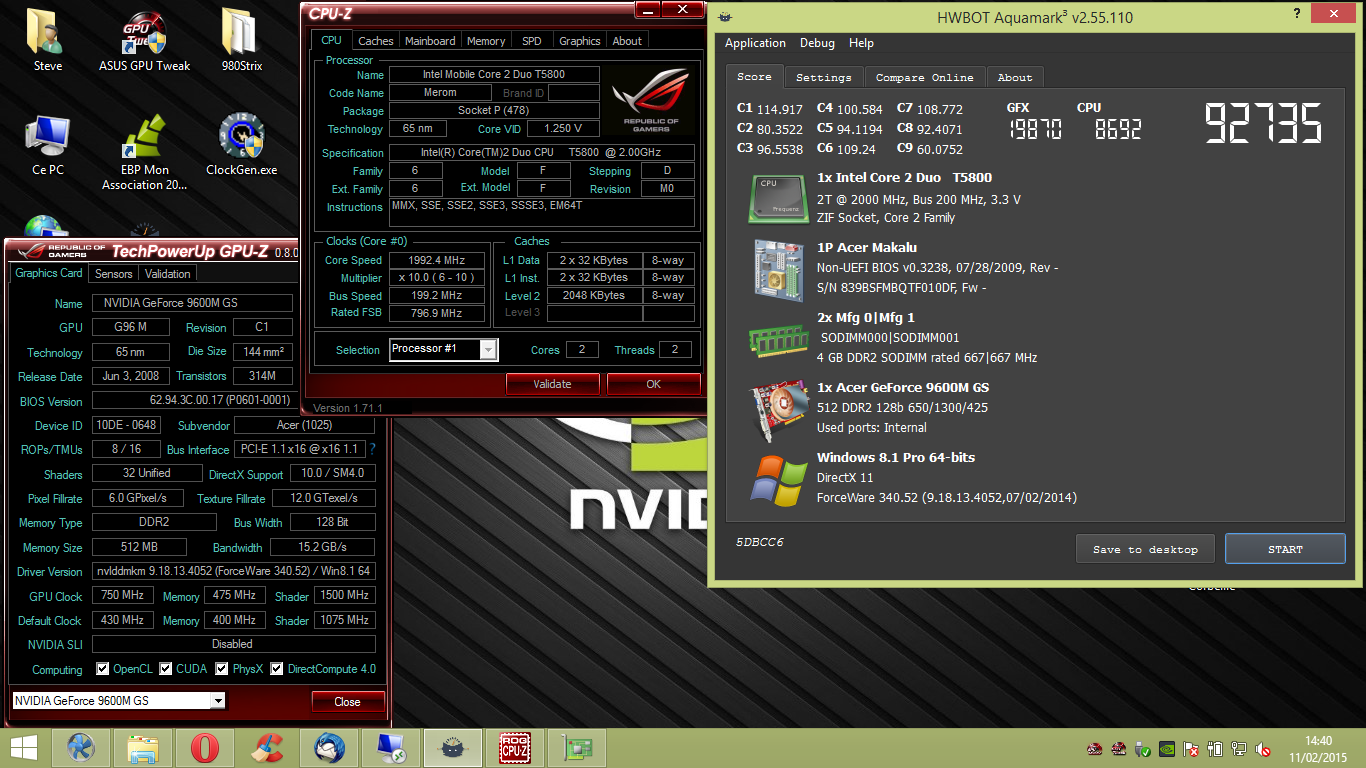Expand the Processor #1 selection dropdown
The width and height of the screenshot is (1366, 768).
coord(488,349)
